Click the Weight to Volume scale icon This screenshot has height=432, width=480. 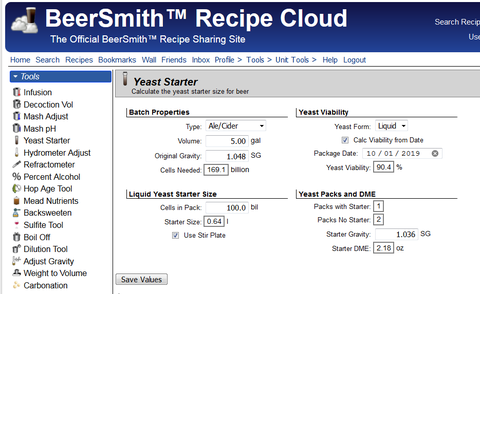click(16, 273)
